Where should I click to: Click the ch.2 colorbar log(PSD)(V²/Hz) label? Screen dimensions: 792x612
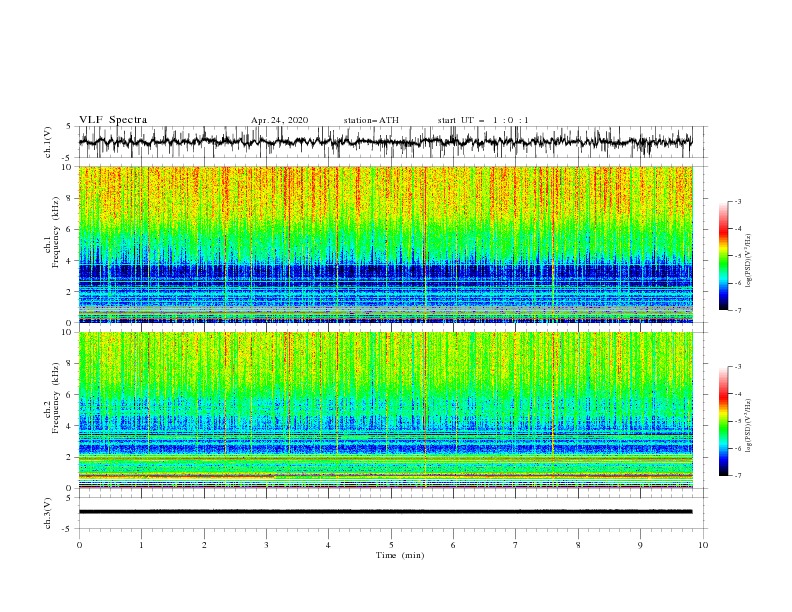748,426
